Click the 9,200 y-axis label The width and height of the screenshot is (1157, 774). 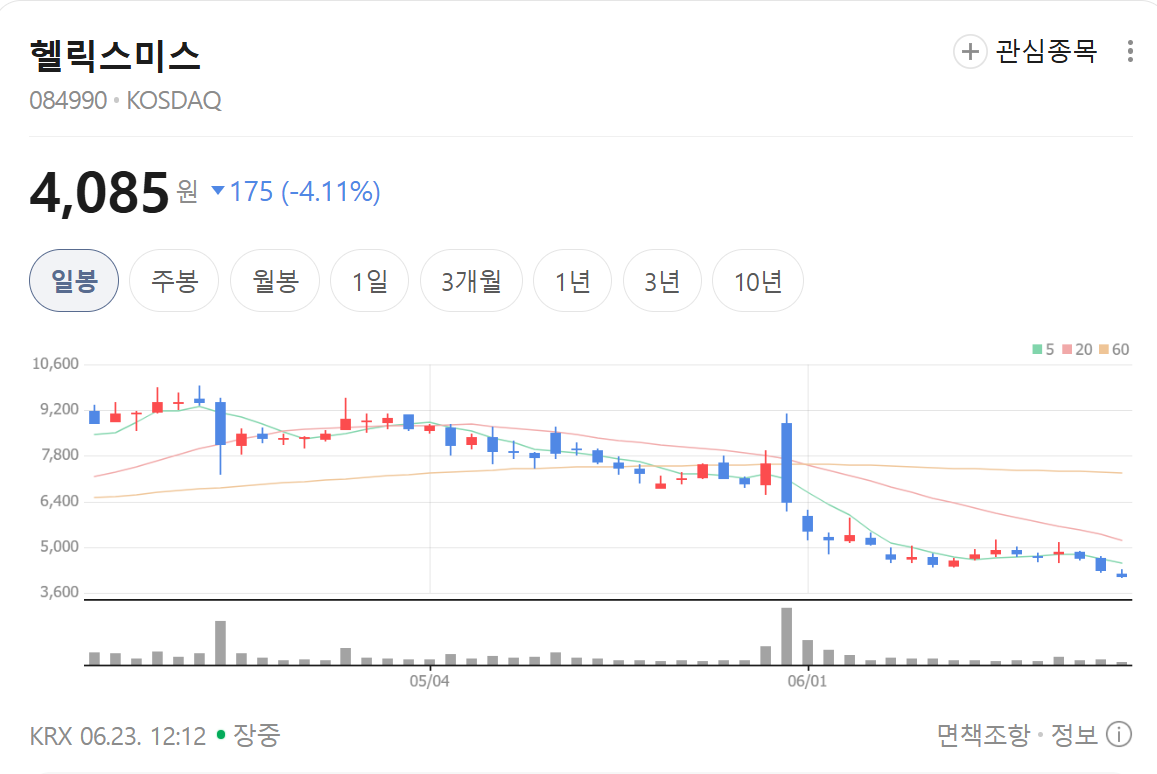[x=59, y=410]
